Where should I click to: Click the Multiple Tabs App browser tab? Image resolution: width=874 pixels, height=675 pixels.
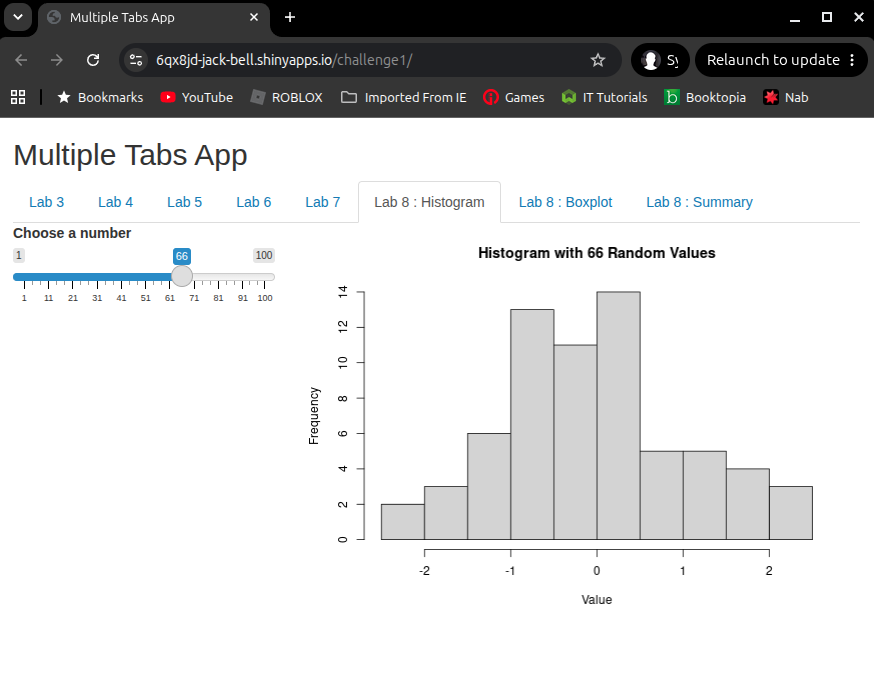click(x=154, y=17)
